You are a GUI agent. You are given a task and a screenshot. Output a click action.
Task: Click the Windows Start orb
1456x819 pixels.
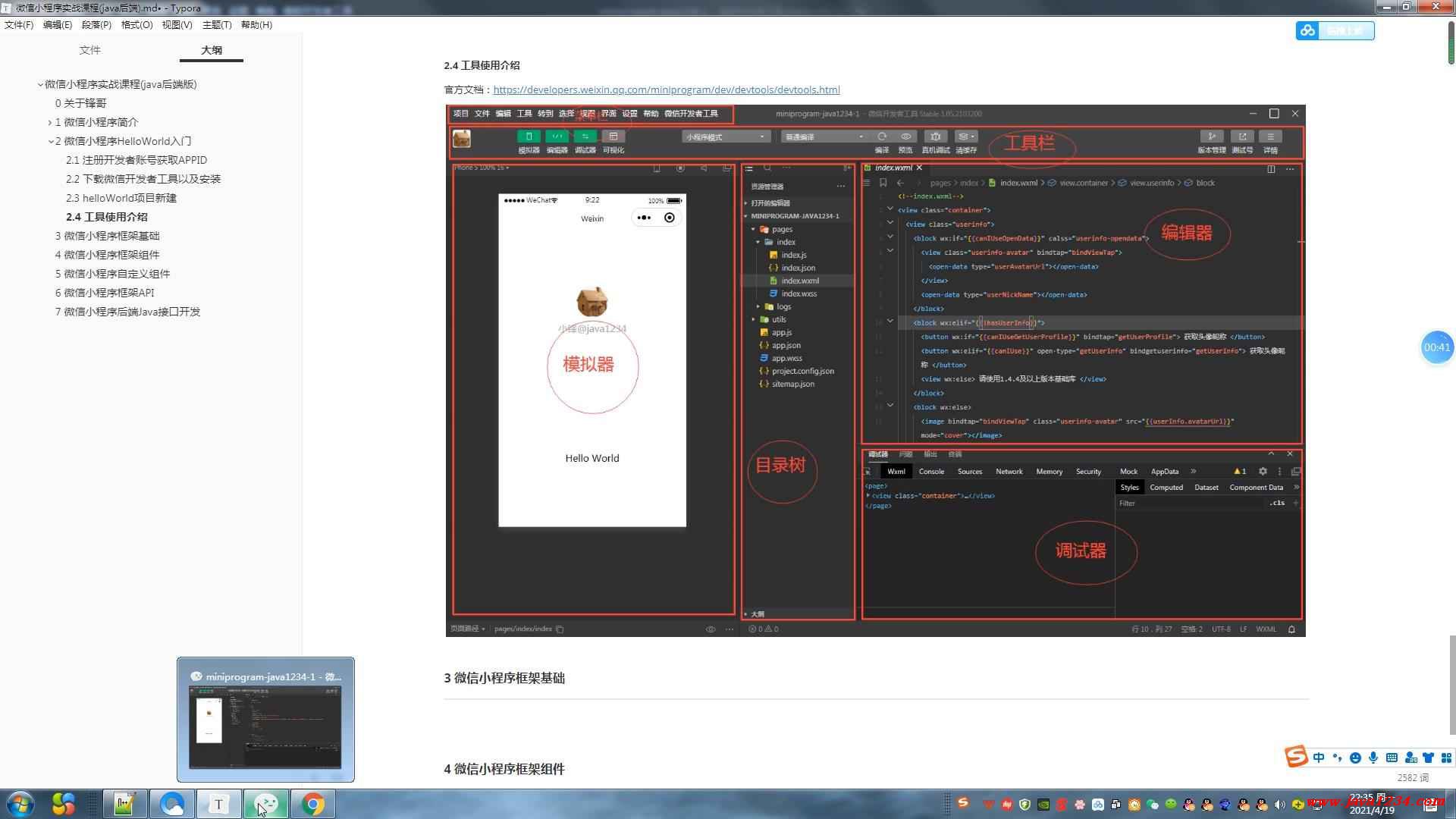tap(20, 804)
